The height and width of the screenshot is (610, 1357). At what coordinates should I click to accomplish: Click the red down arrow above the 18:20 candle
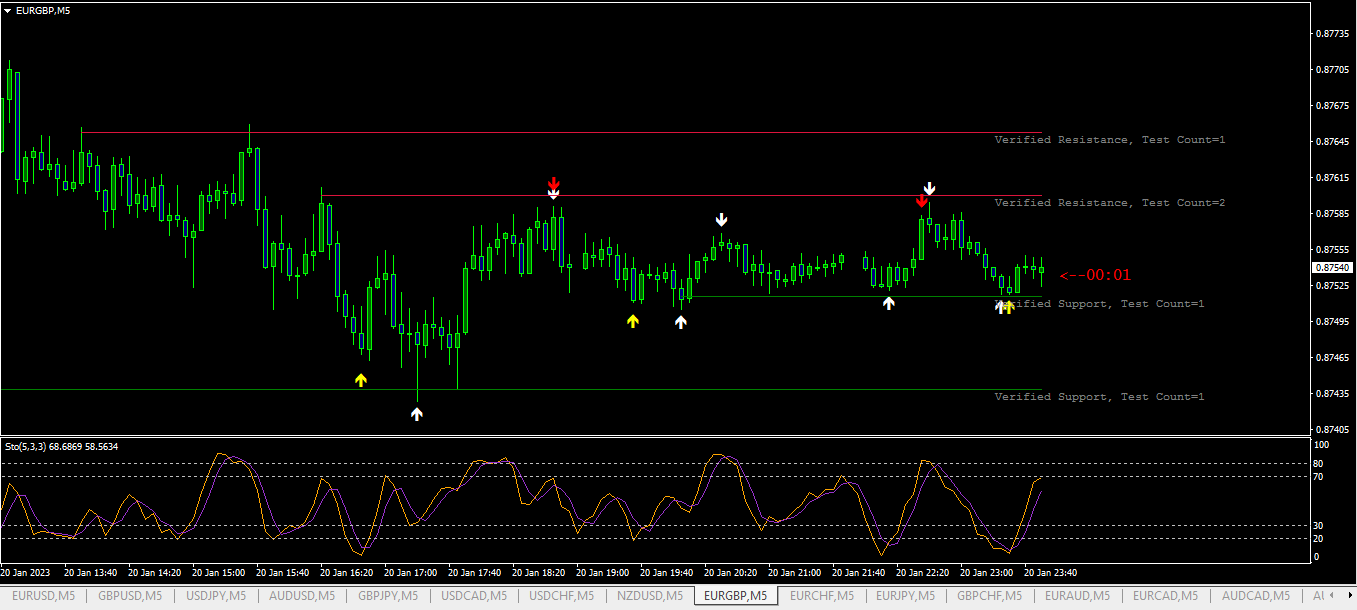(553, 183)
